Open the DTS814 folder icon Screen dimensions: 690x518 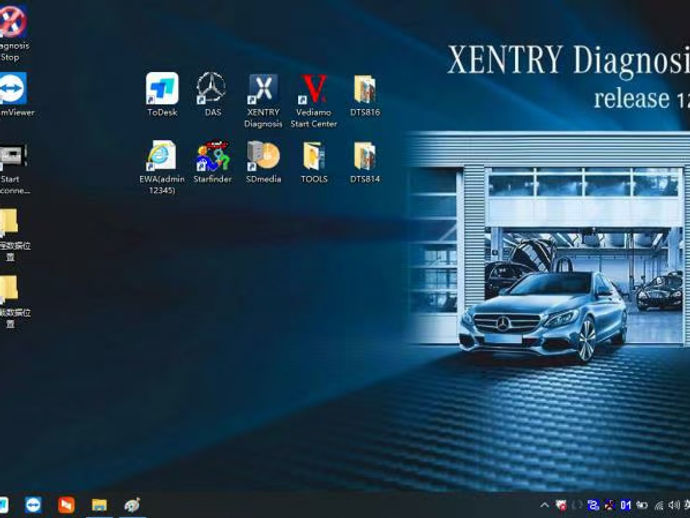pyautogui.click(x=365, y=162)
